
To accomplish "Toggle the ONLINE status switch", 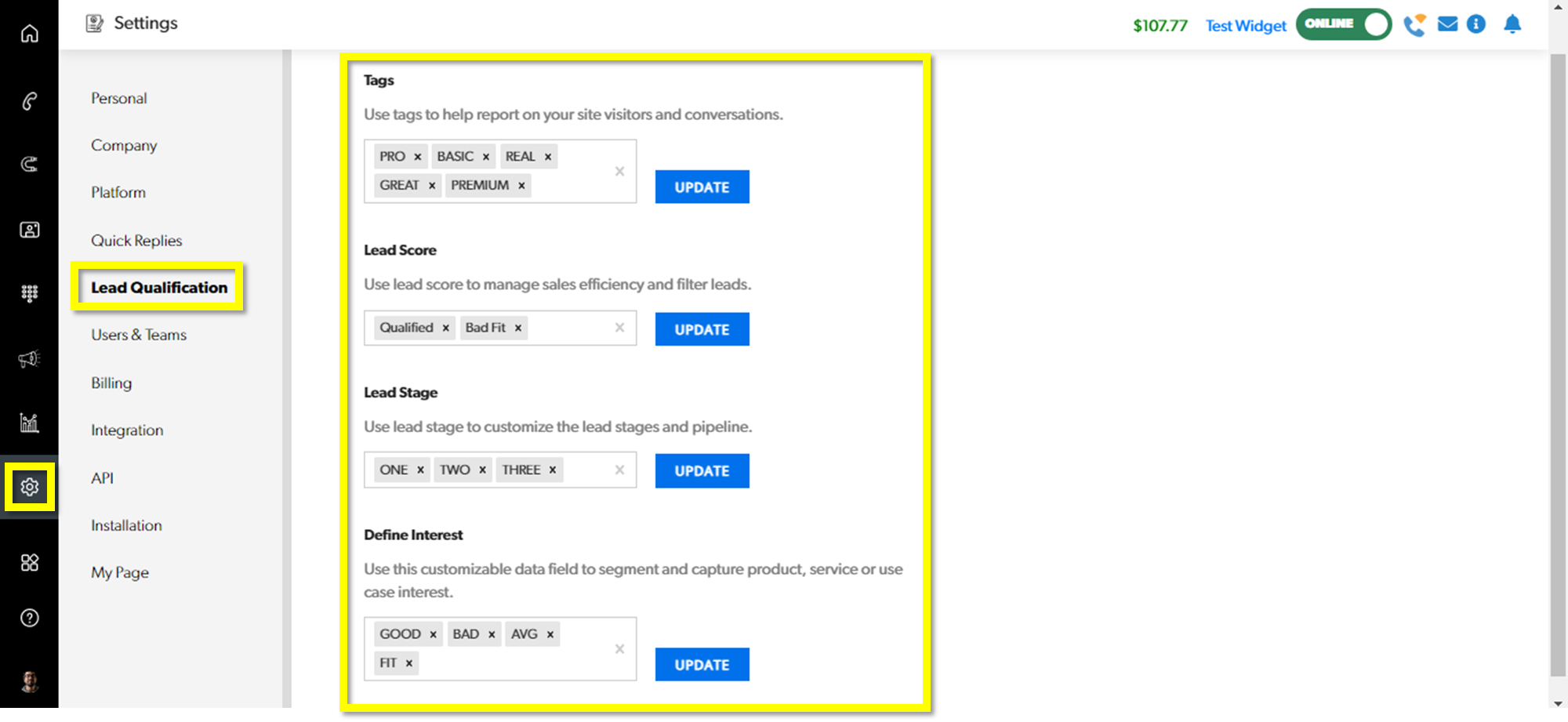I will coord(1343,24).
